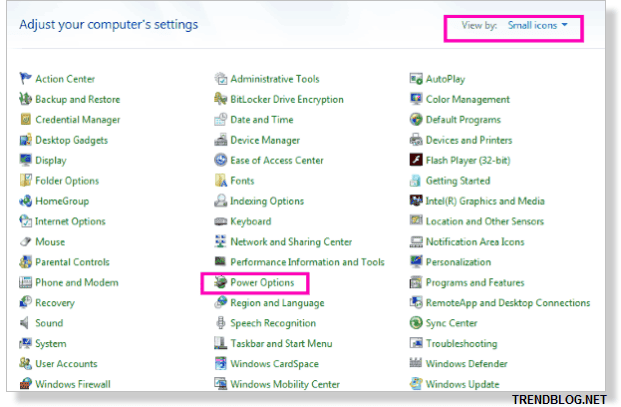
Task: Open Default Programs link
Action: [463, 120]
